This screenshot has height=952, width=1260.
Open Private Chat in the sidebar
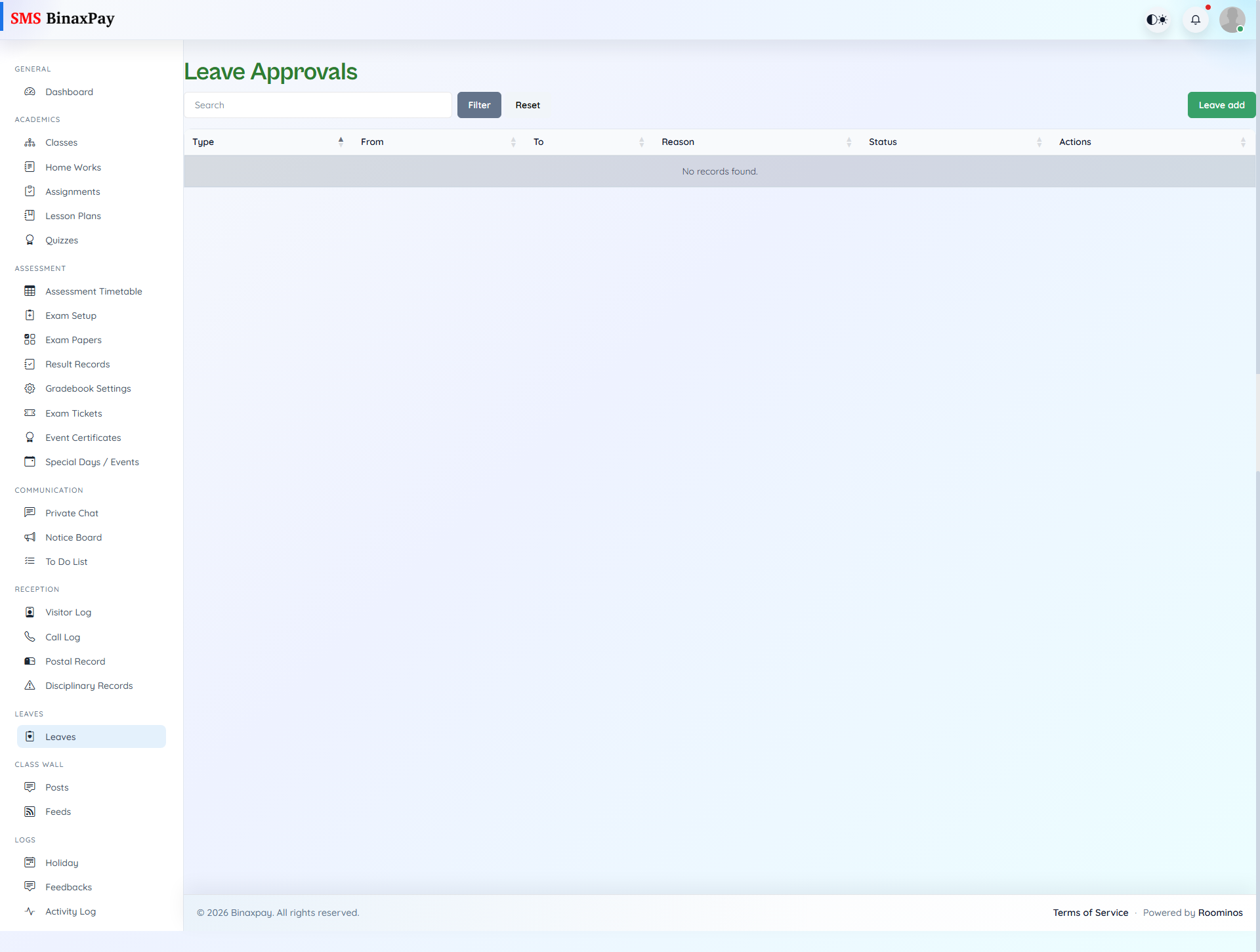[72, 512]
